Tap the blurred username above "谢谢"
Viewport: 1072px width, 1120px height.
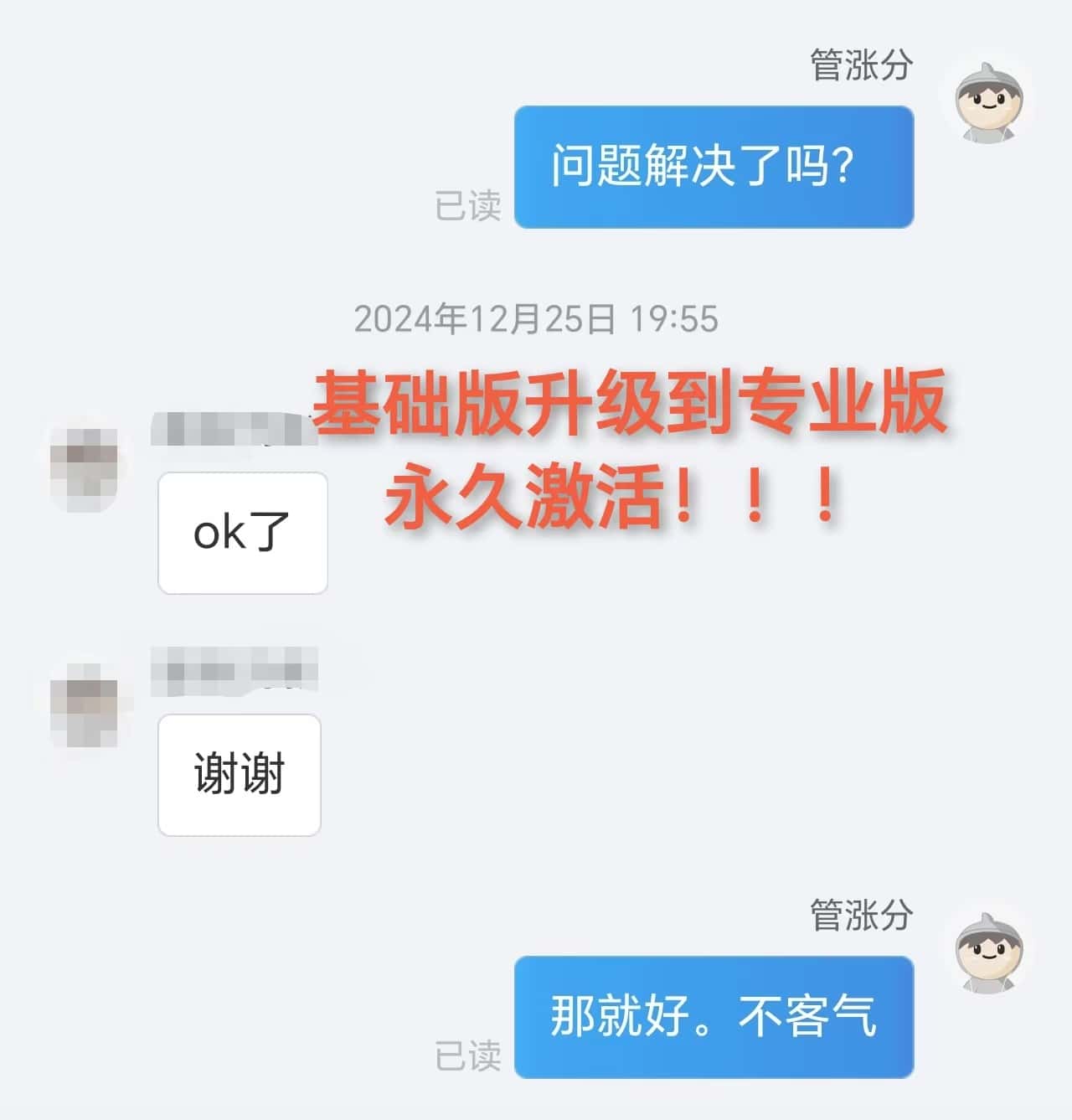coord(234,671)
